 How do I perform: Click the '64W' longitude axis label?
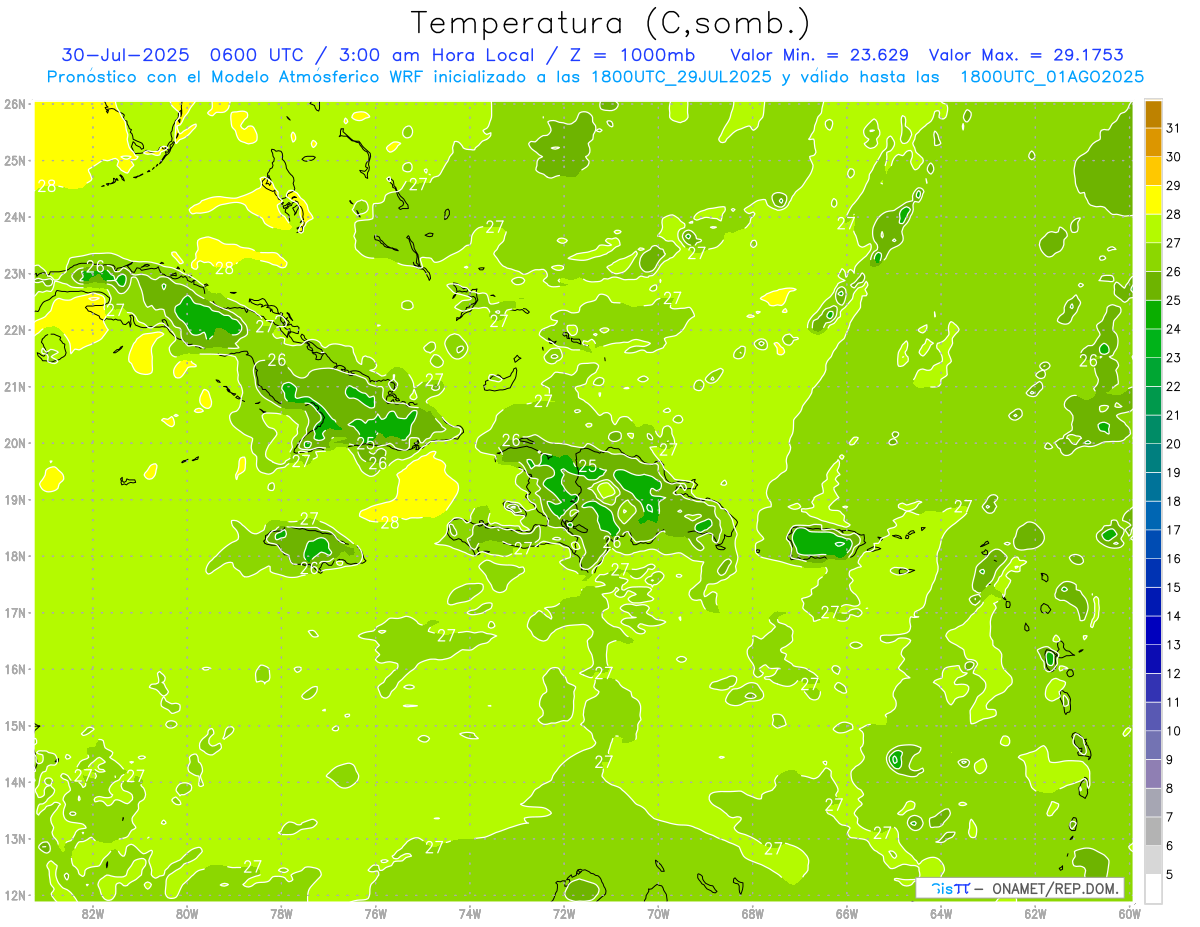(x=941, y=913)
